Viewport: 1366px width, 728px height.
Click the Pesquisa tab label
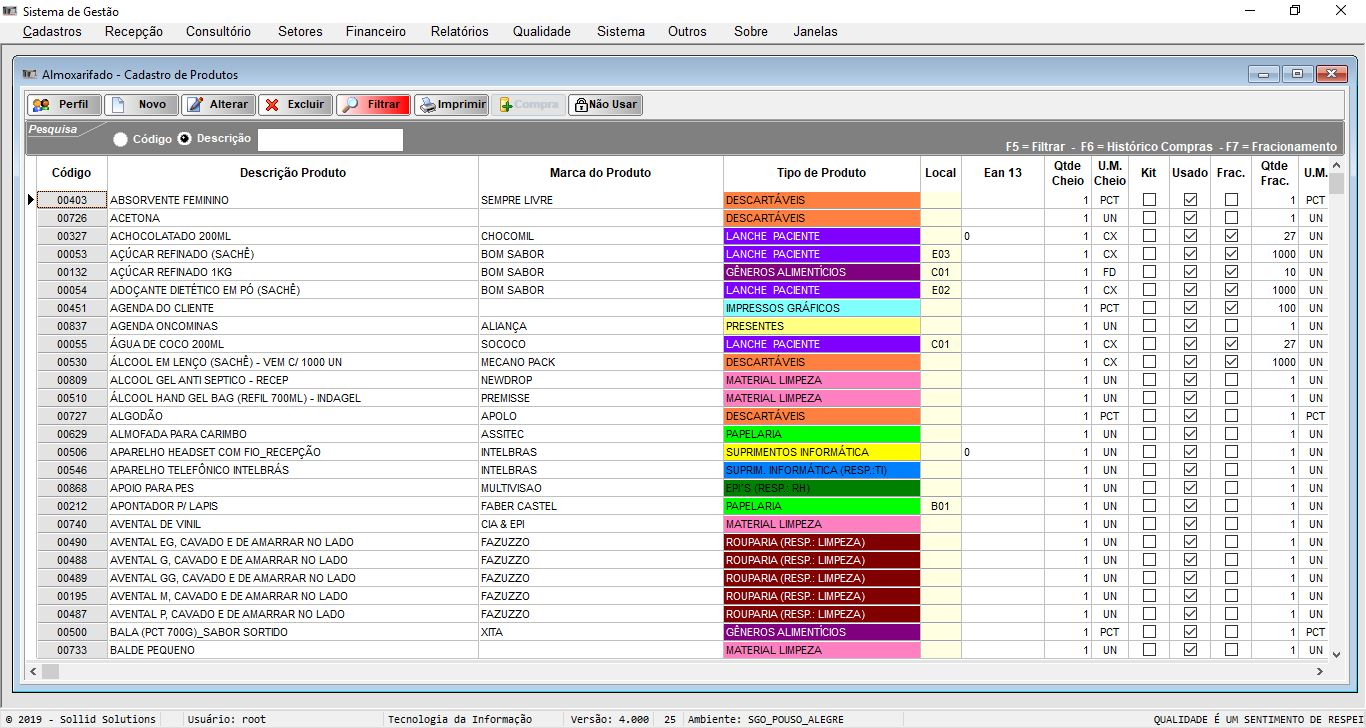[52, 129]
